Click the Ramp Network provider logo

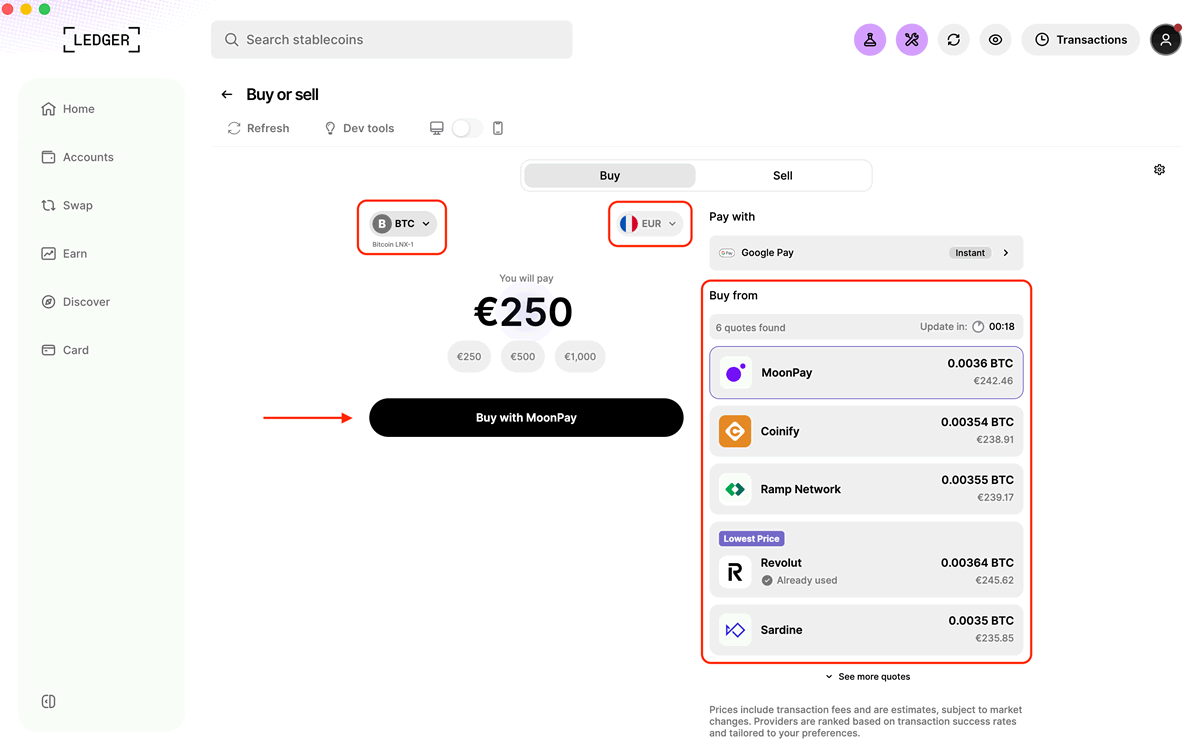click(735, 489)
